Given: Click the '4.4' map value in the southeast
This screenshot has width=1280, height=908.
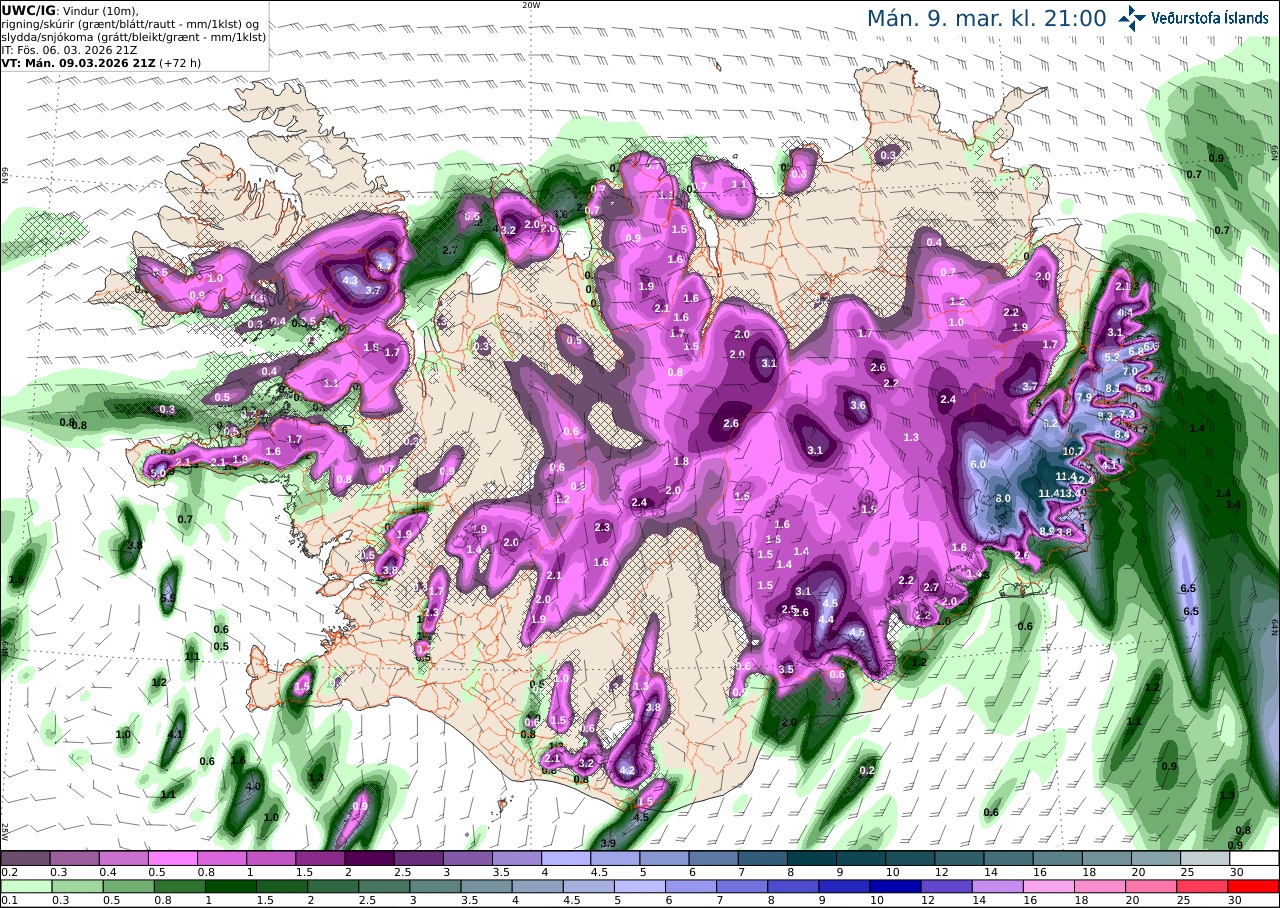Looking at the screenshot, I should pyautogui.click(x=826, y=620).
